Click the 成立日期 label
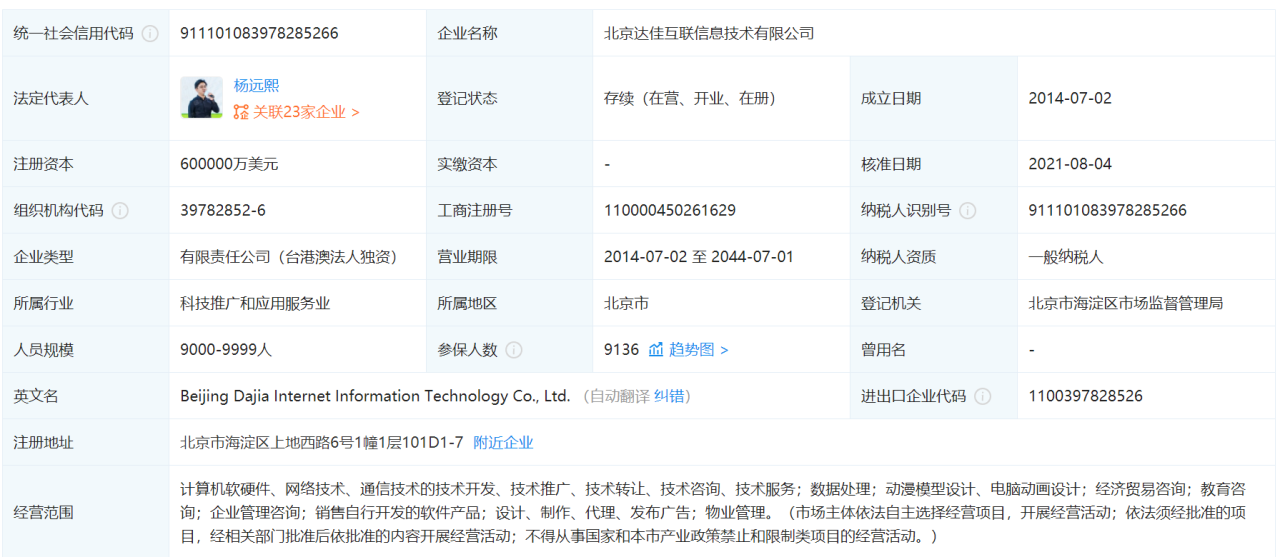 coord(891,98)
